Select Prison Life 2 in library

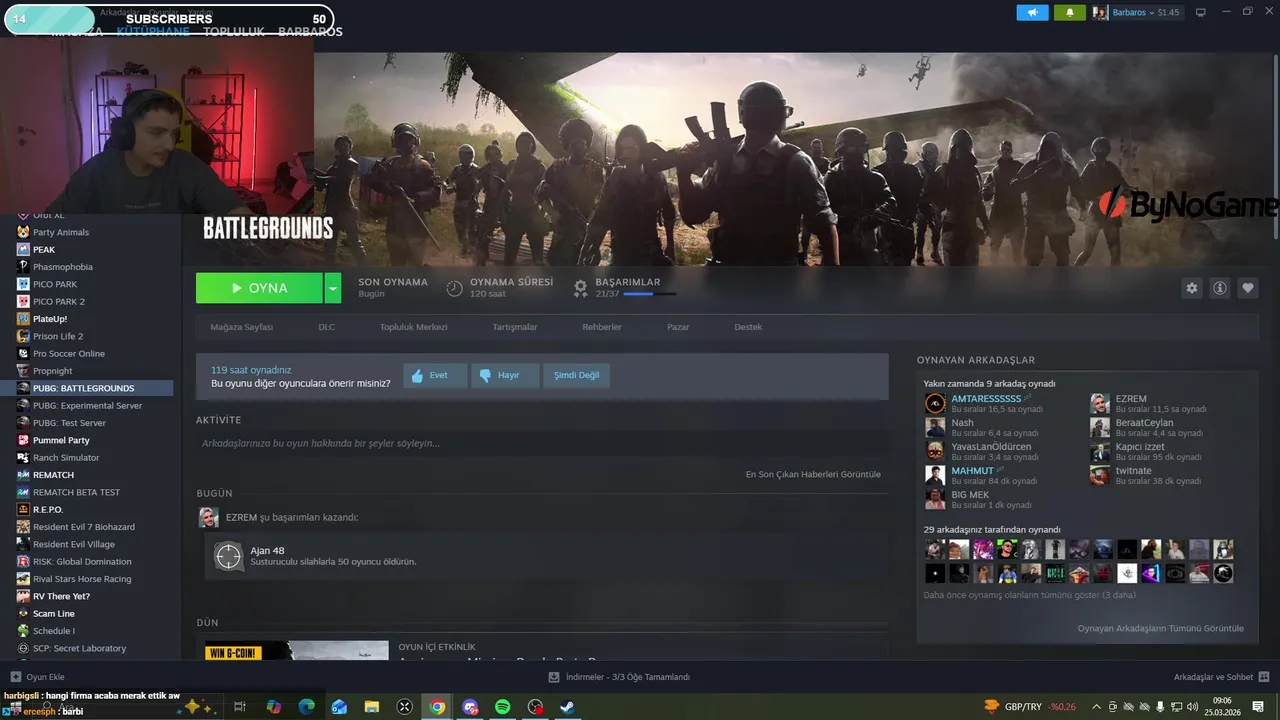pyautogui.click(x=58, y=336)
